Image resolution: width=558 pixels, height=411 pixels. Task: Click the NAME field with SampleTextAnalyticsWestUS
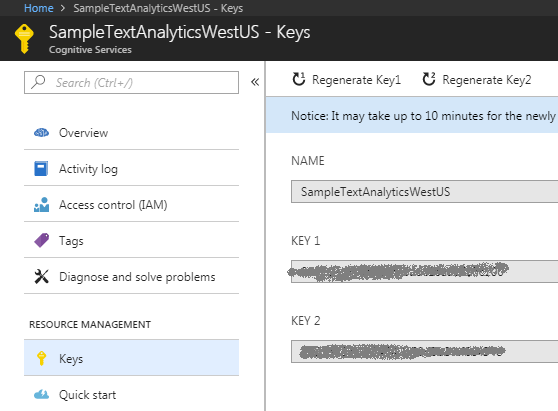424,192
